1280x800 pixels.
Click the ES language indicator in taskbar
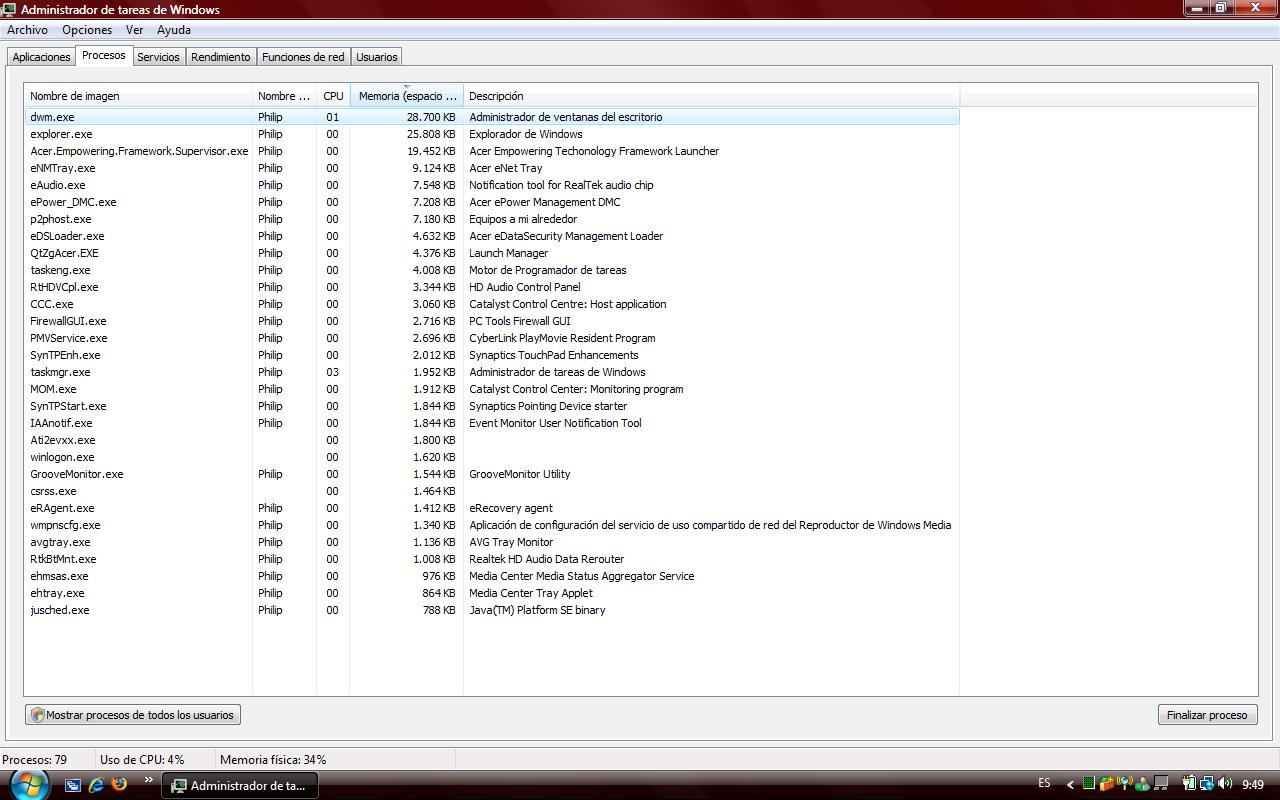click(1044, 784)
